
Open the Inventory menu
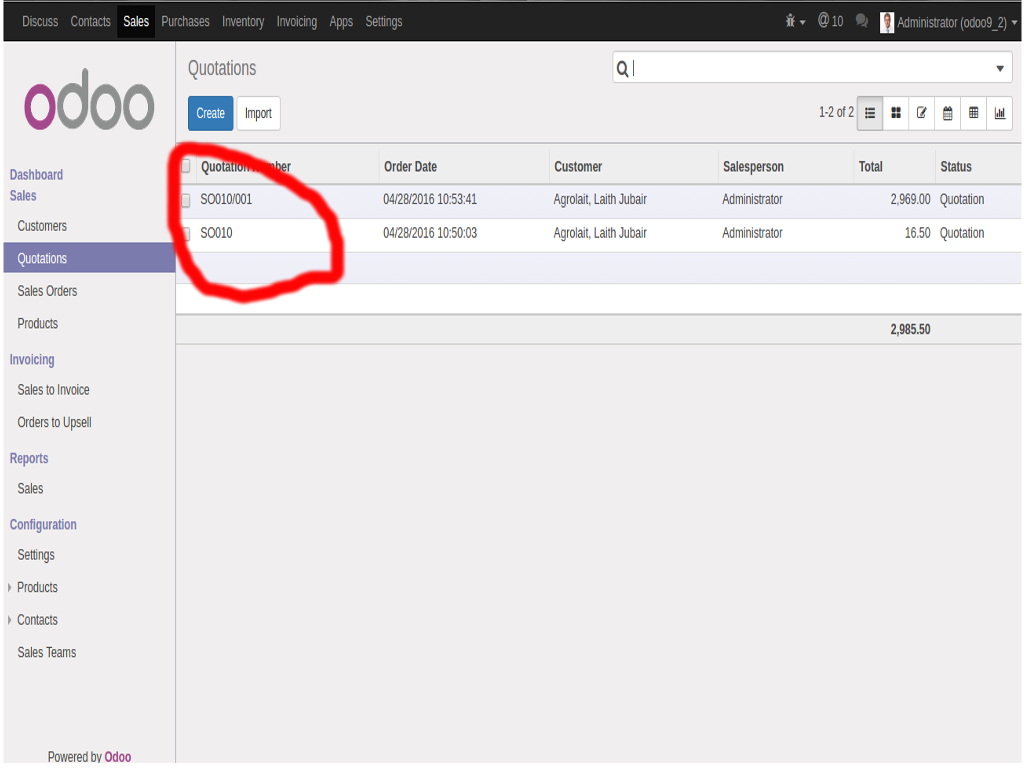pos(243,22)
